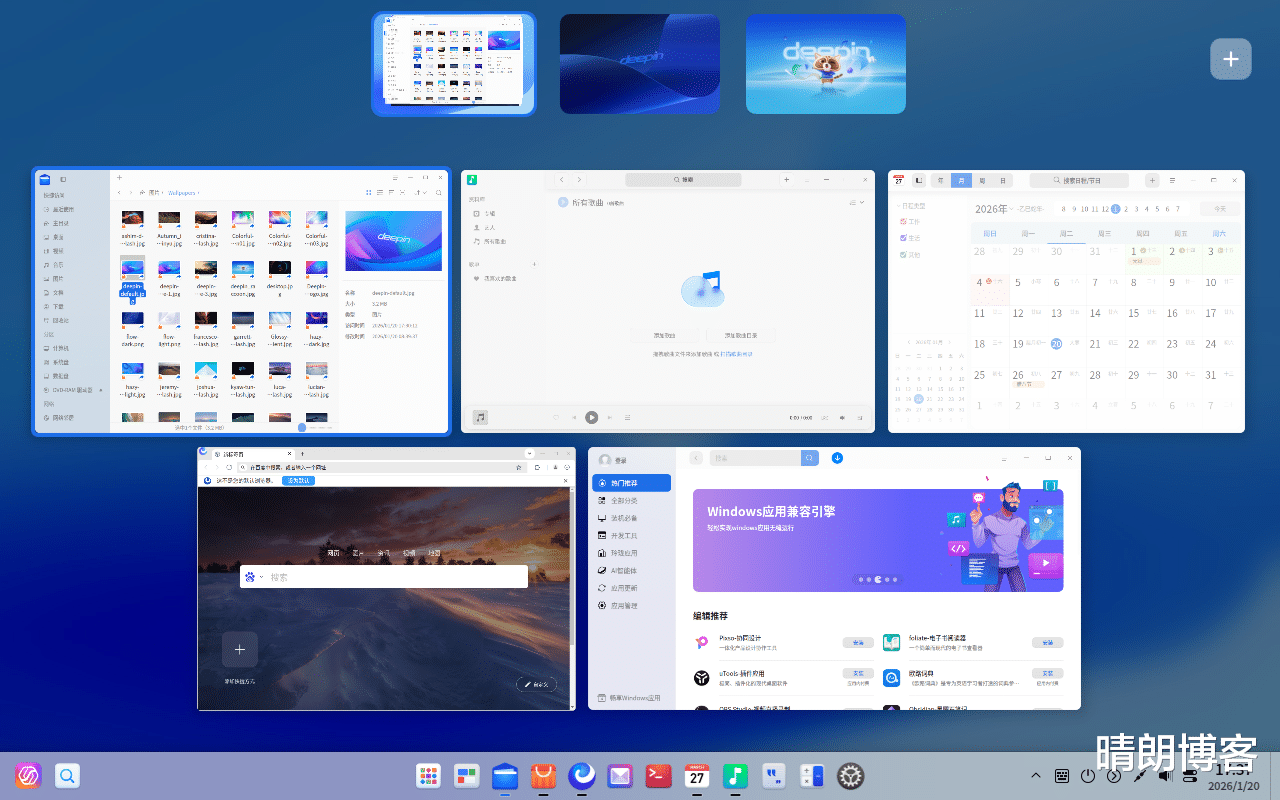Install uTools from the App Store list
This screenshot has width=1280, height=800.
point(858,674)
